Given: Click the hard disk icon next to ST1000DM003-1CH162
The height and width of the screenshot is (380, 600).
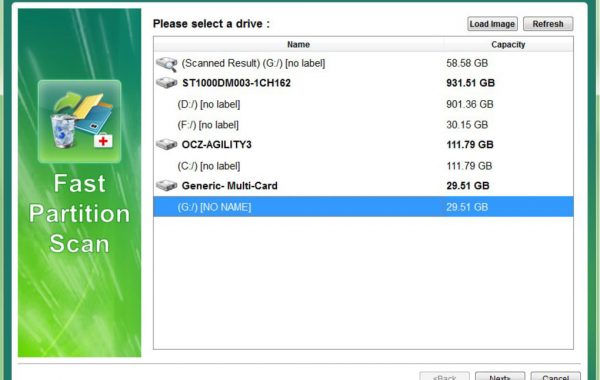Looking at the screenshot, I should click(x=166, y=83).
